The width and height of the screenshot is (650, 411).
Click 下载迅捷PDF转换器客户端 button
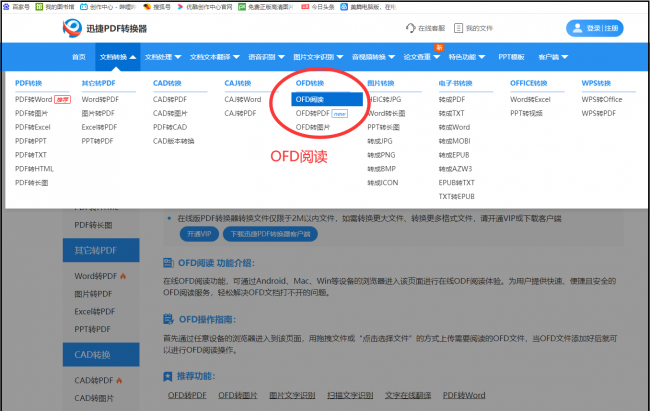pyautogui.click(x=270, y=234)
